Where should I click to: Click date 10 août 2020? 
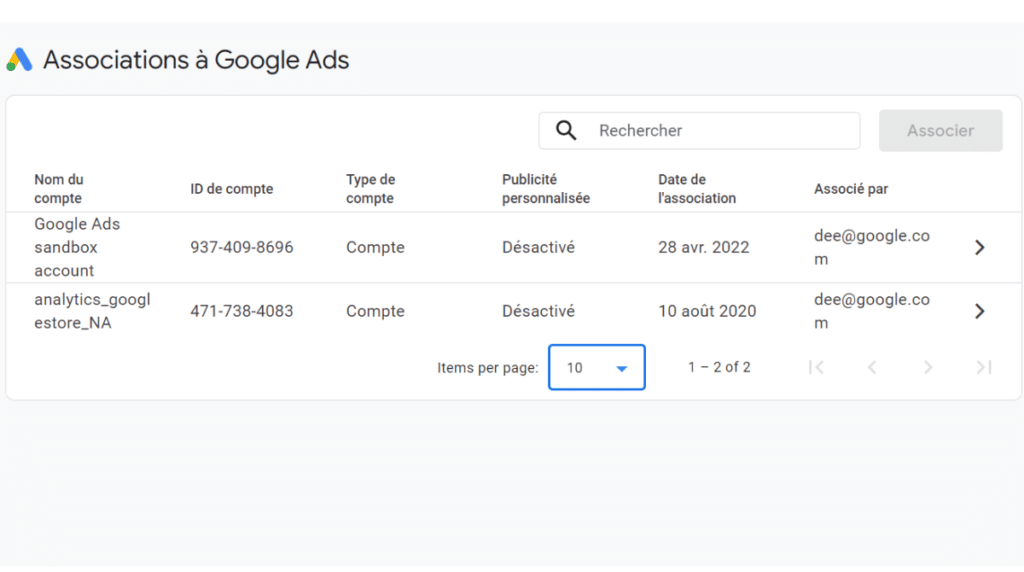click(x=707, y=311)
